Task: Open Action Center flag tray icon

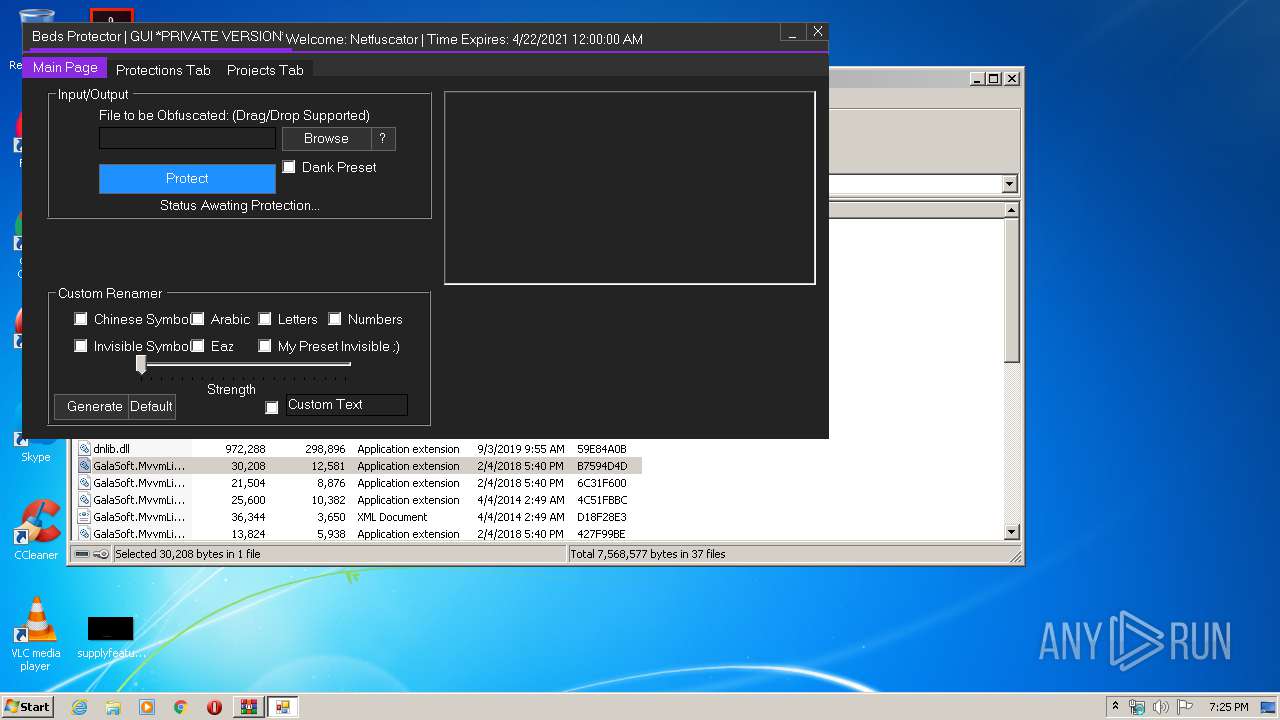Action: [x=1185, y=707]
